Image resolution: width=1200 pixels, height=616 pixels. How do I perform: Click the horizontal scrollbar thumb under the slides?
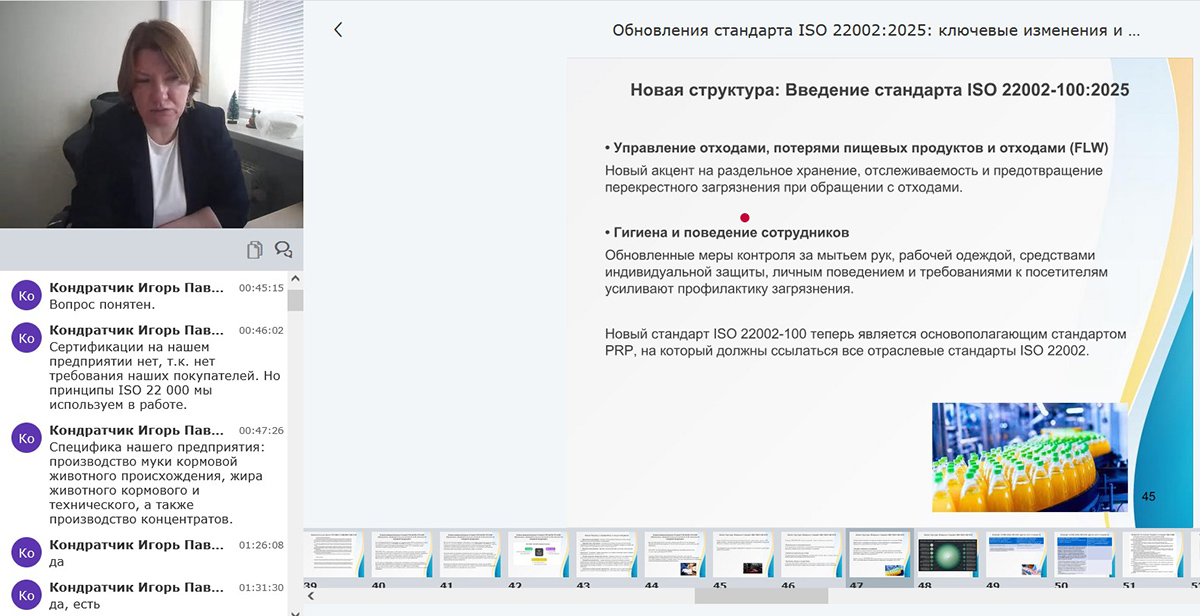click(x=761, y=596)
